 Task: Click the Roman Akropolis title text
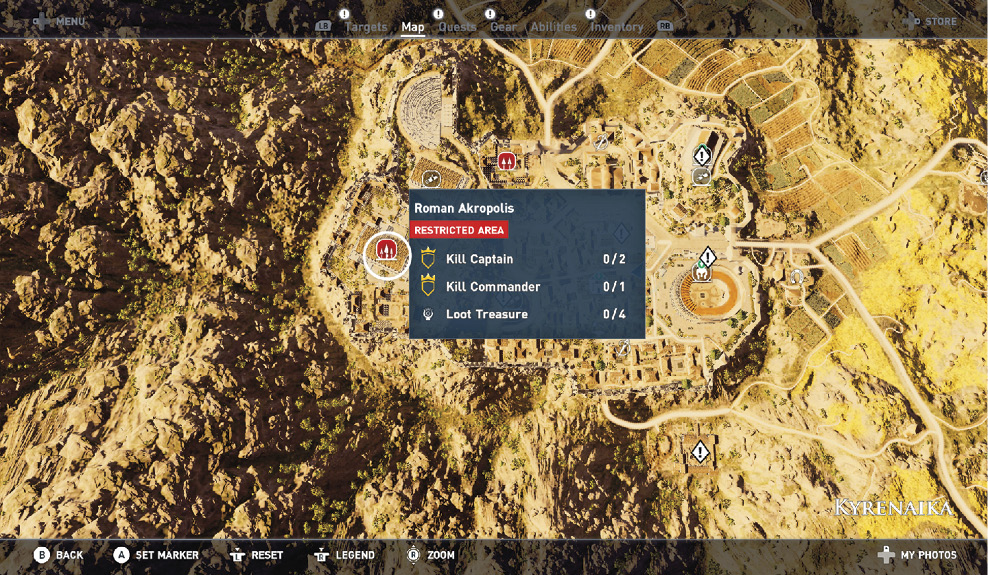click(x=464, y=208)
